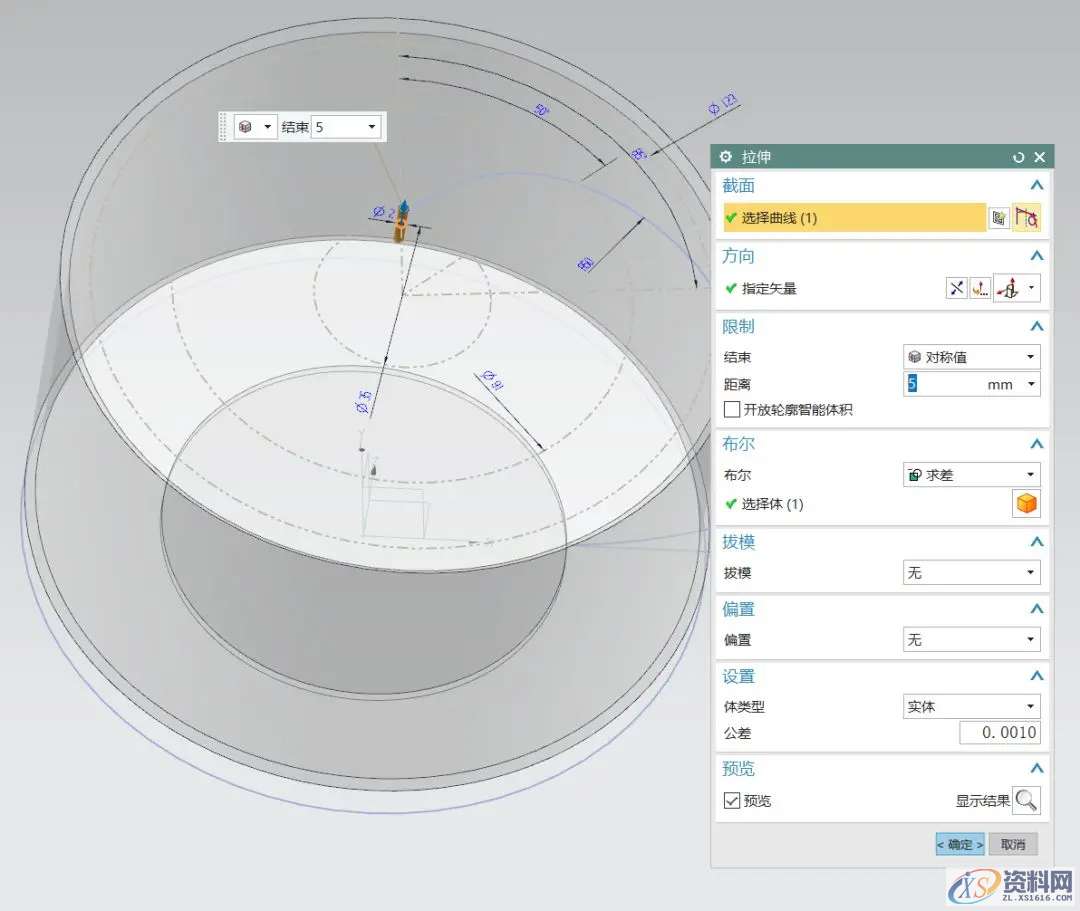Viewport: 1080px width, 911px height.
Task: Collapse the 拔模 section
Action: [x=1037, y=542]
